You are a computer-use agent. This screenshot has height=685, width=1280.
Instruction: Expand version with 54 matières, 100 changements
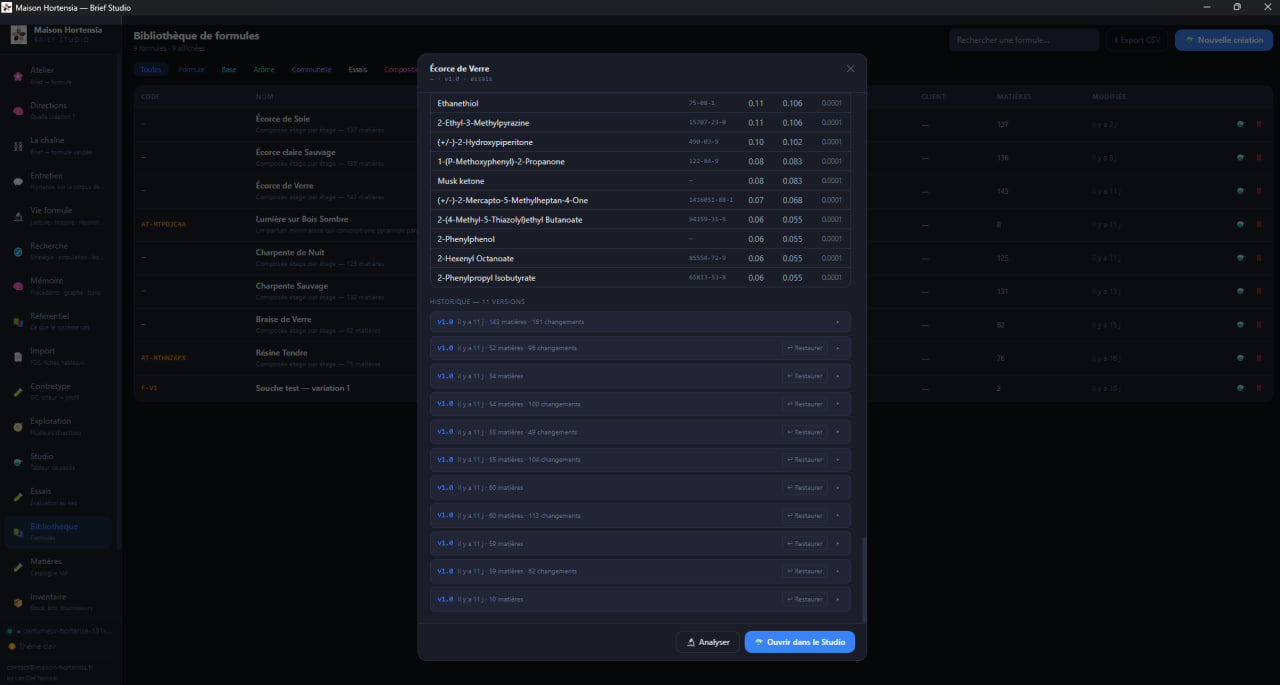click(837, 404)
